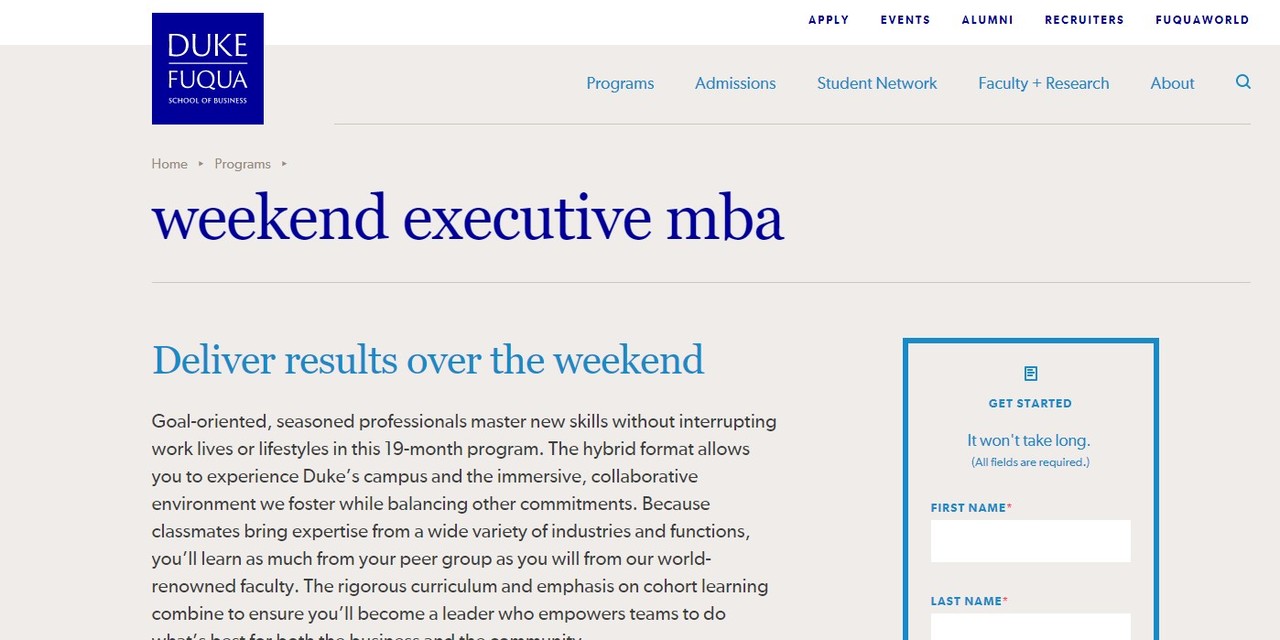Open the Alumni link

tap(987, 20)
